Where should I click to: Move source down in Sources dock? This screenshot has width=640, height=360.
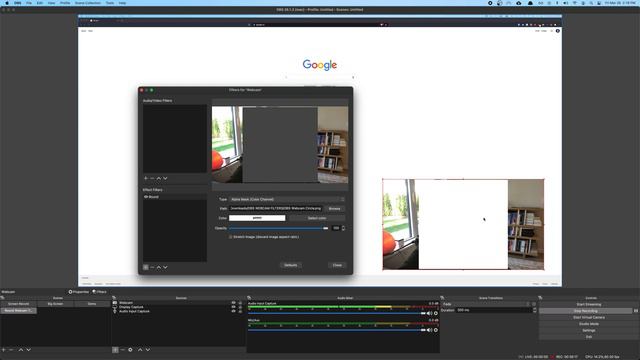[x=148, y=350]
